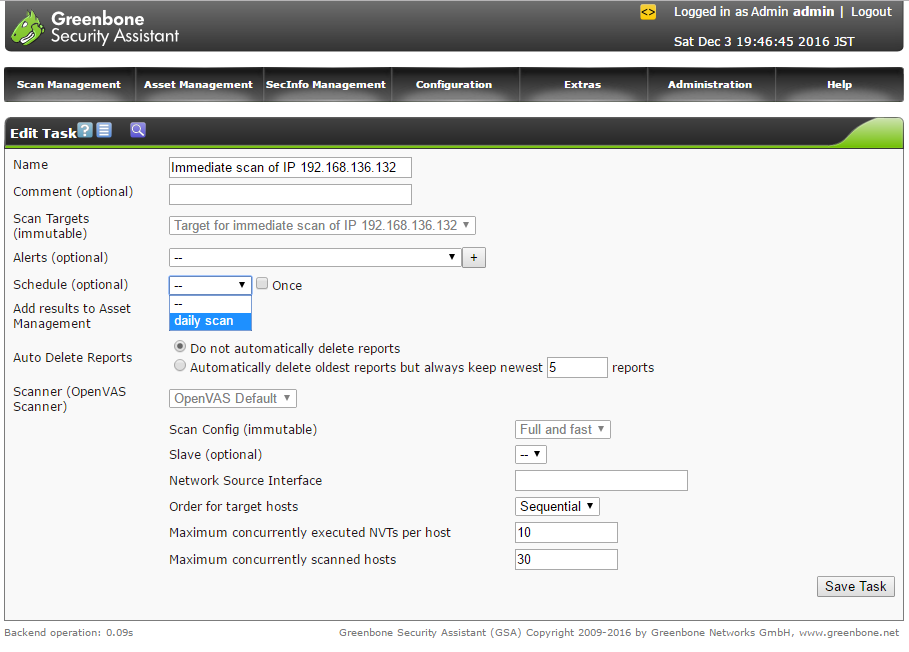The height and width of the screenshot is (652, 909).
Task: Click the Network Source Interface field
Action: [601, 481]
